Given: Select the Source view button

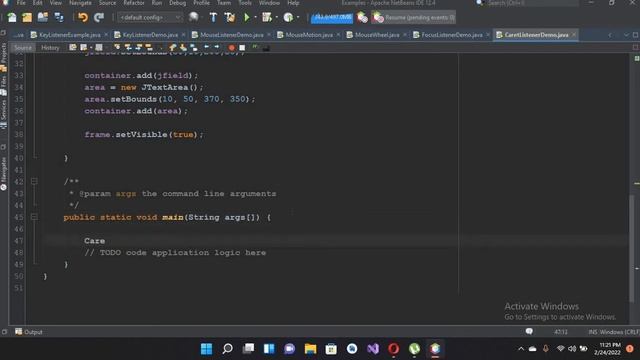Looking at the screenshot, I should point(22,48).
